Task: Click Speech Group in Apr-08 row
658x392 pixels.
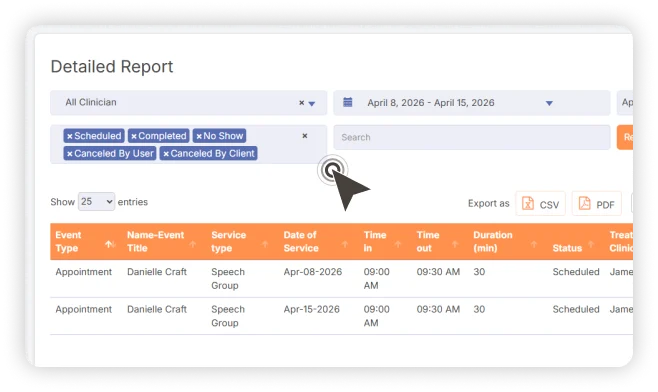Action: tap(228, 279)
